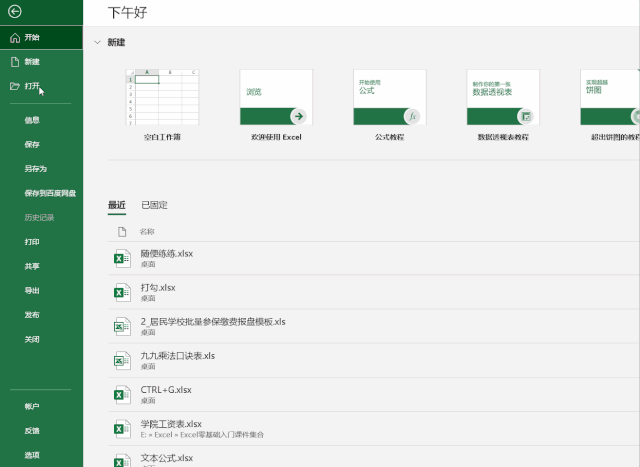The width and height of the screenshot is (640, 467).
Task: Select 新建 in the sidebar
Action: (41, 62)
